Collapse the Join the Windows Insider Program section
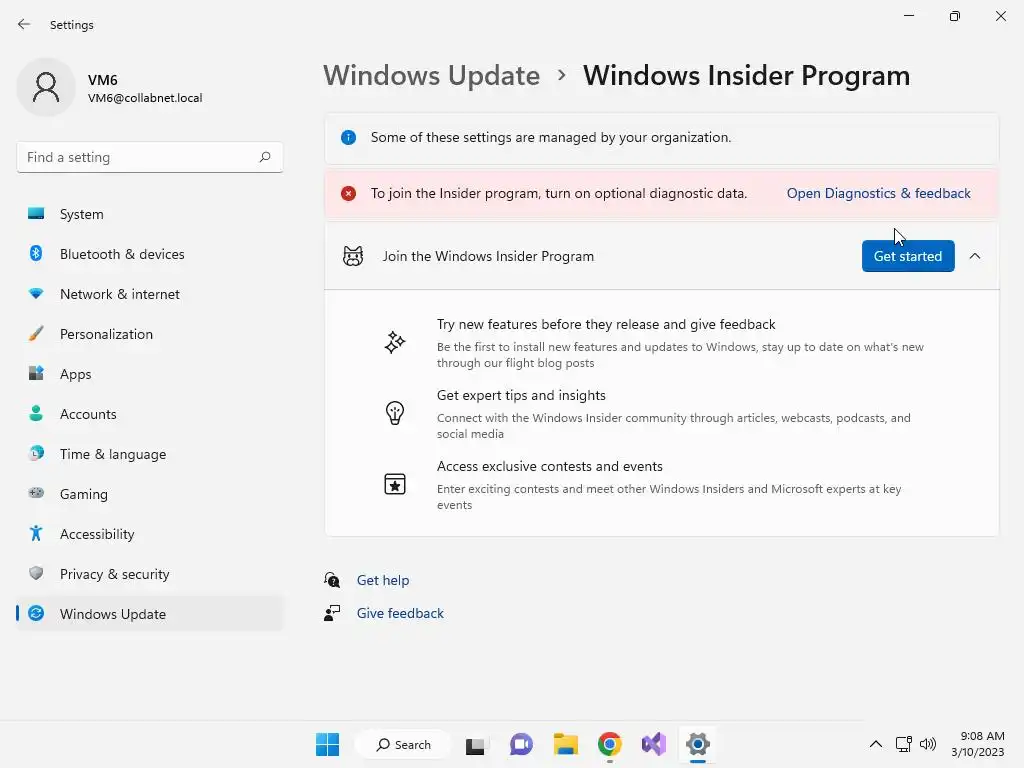 click(x=975, y=256)
